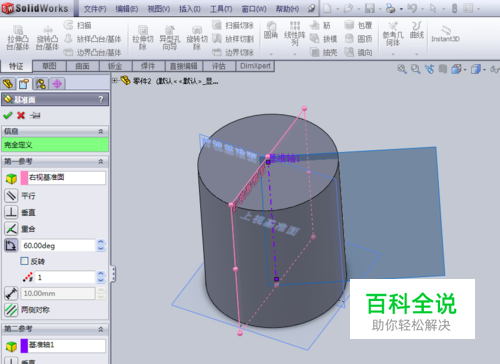
Task: Open the Fillet (圆角) dropdown arrow
Action: coord(271,54)
